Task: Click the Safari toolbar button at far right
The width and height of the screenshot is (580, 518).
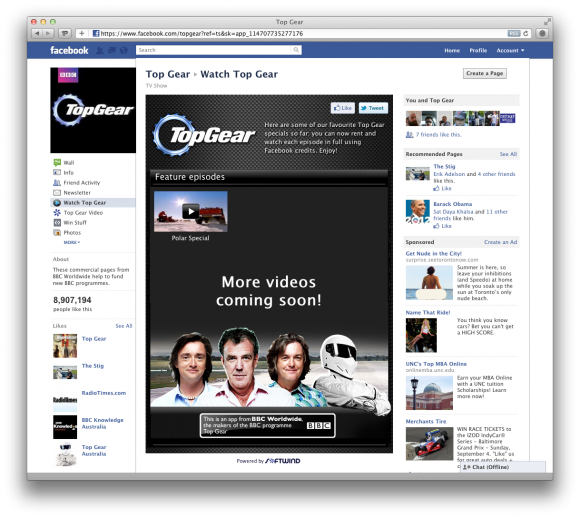Action: click(x=542, y=34)
